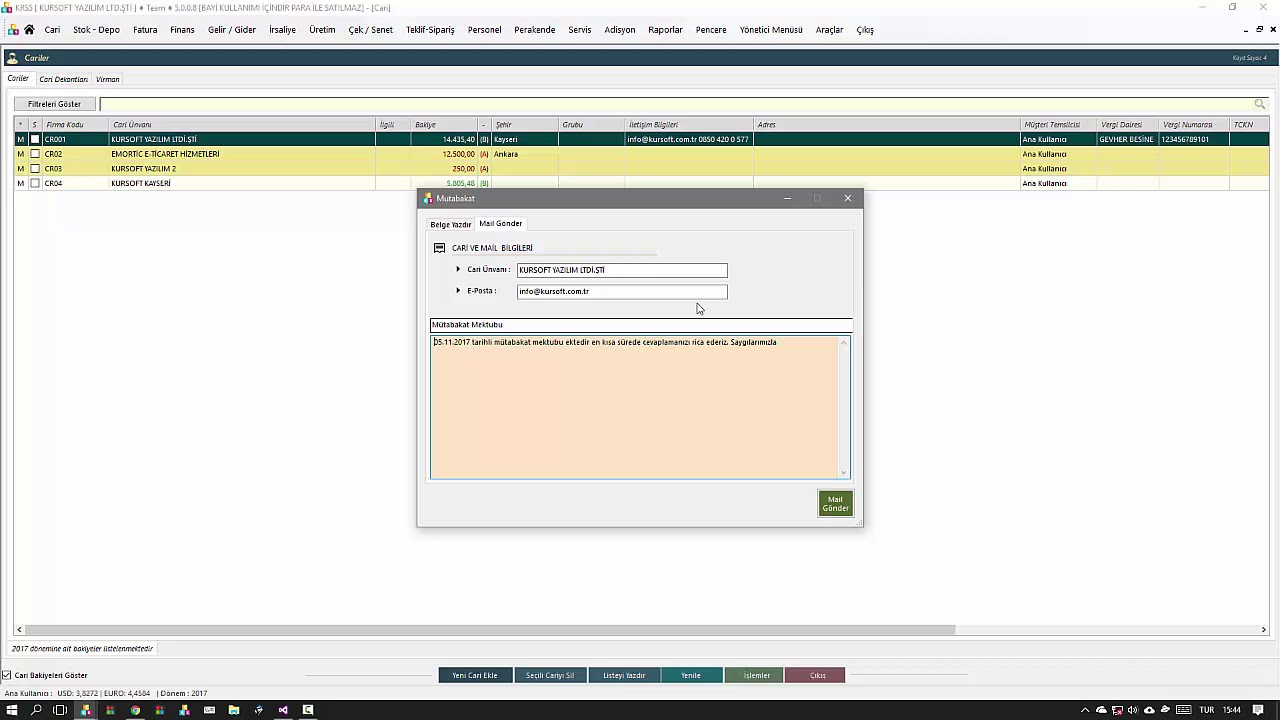Image resolution: width=1280 pixels, height=720 pixels.
Task: Open the Finans menu
Action: tap(182, 30)
